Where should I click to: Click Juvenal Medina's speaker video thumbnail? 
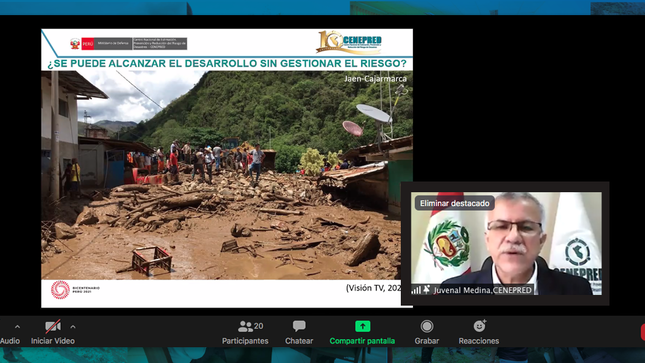click(506, 243)
